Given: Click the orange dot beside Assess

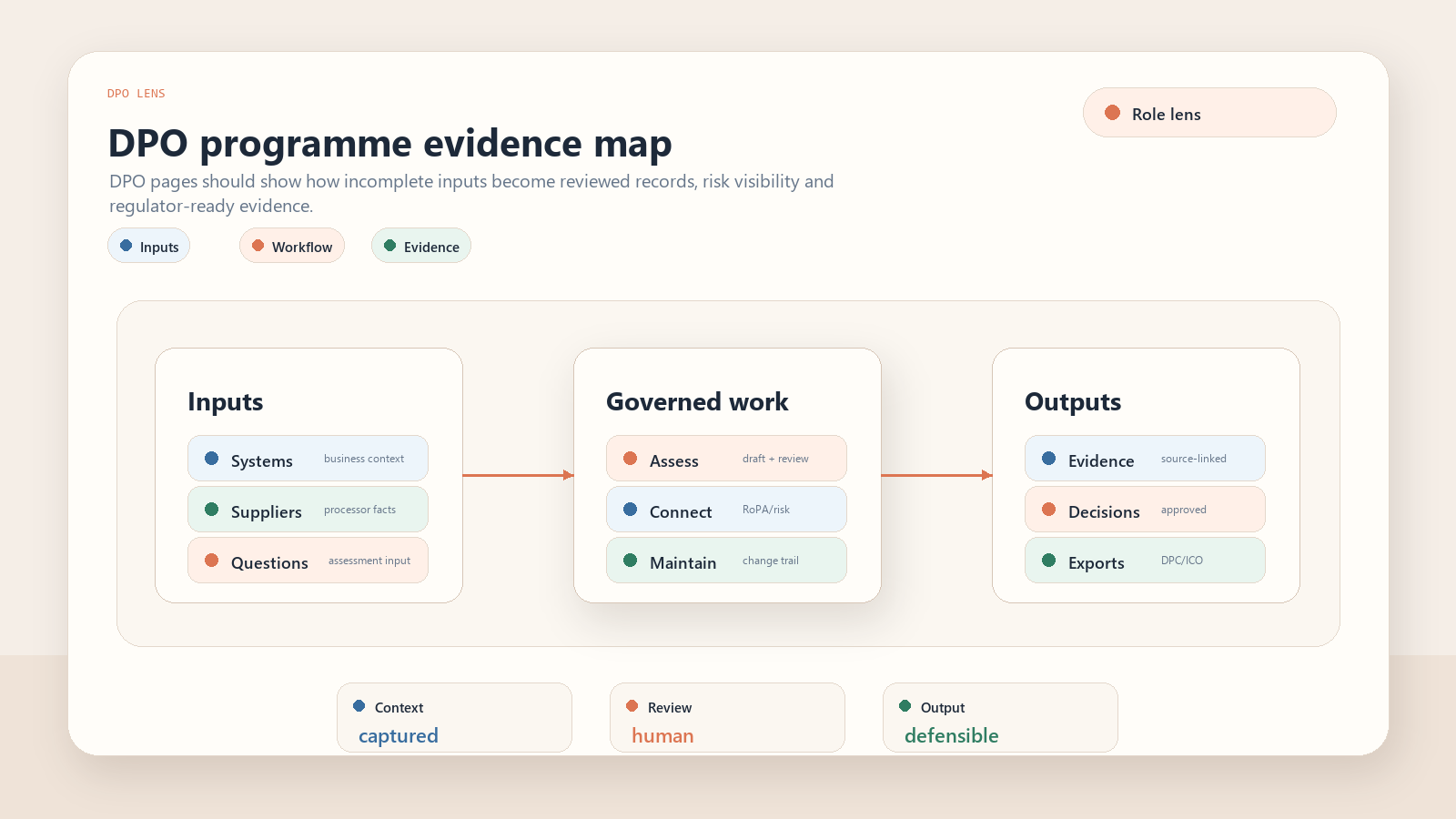Looking at the screenshot, I should point(630,459).
